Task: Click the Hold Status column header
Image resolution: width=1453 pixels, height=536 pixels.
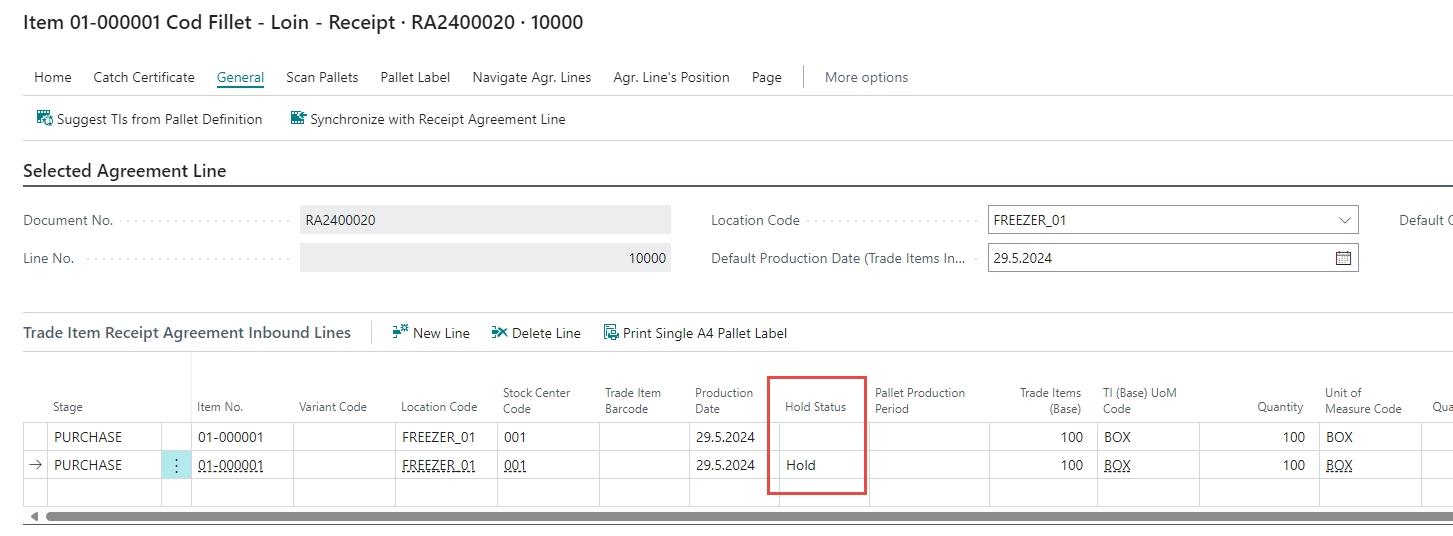Action: click(815, 407)
